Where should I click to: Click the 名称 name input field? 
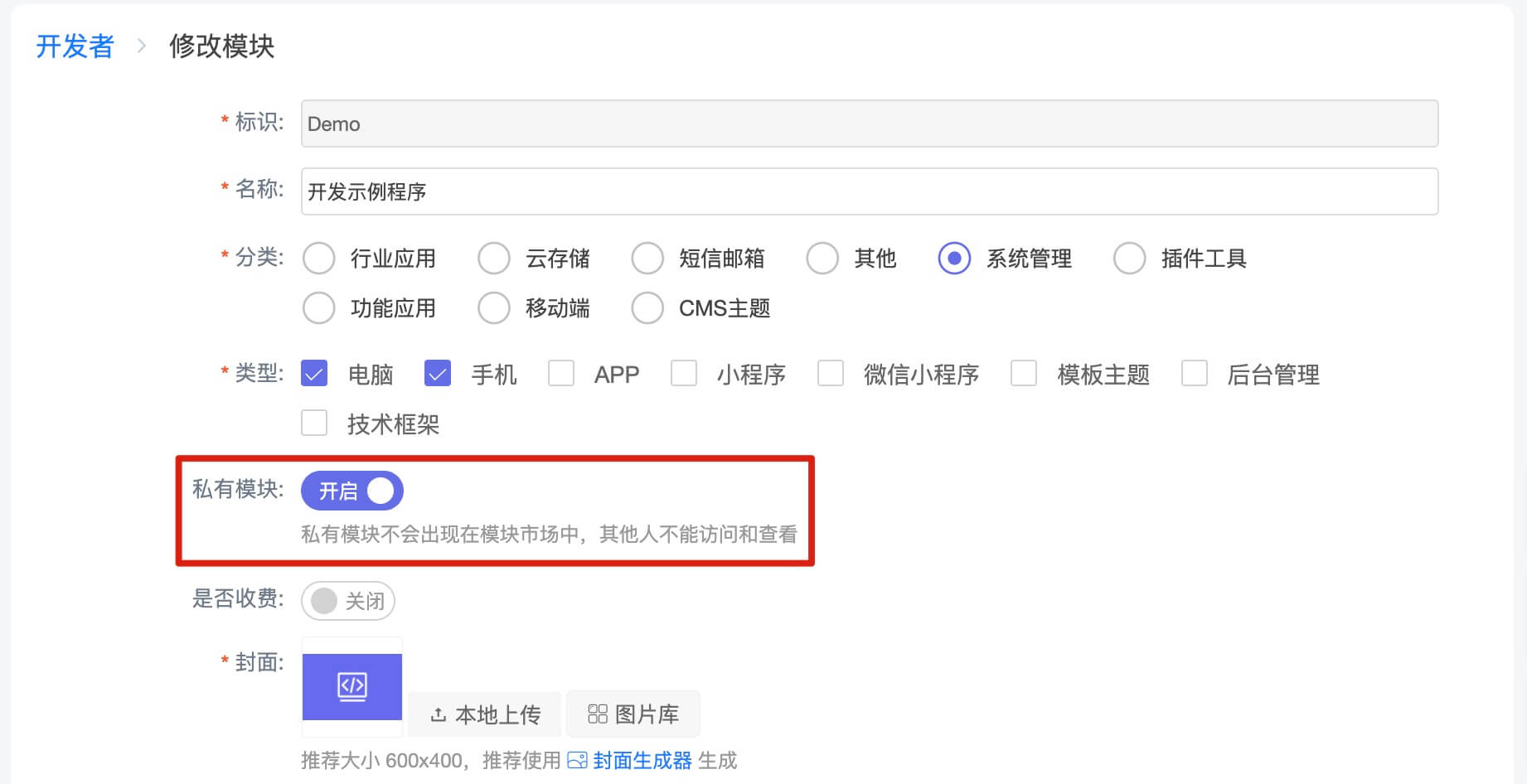869,191
